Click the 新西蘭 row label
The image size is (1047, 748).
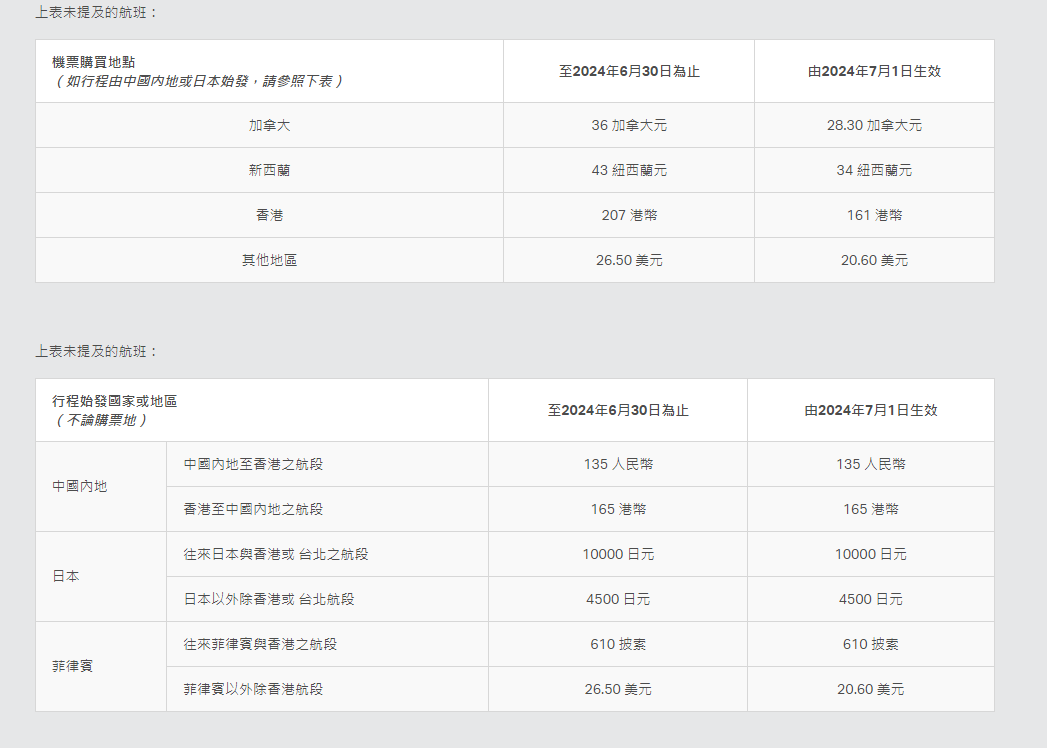point(269,171)
